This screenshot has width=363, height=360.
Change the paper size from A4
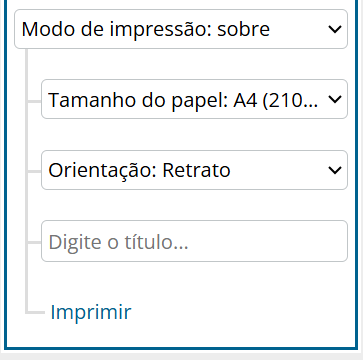pyautogui.click(x=194, y=99)
